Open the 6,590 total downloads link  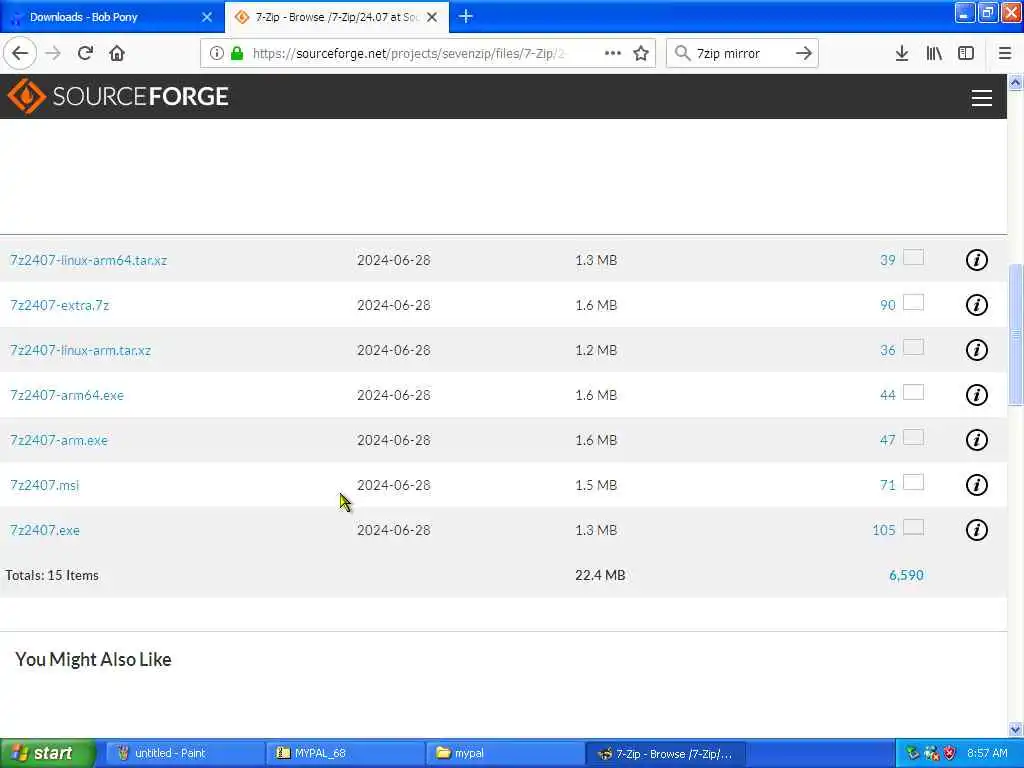[906, 575]
